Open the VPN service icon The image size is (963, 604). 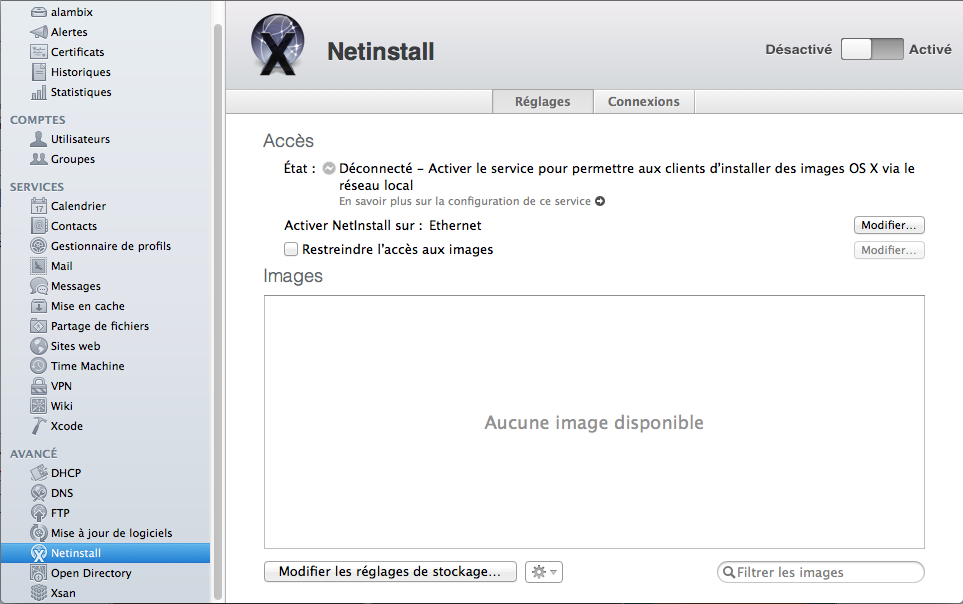coord(39,386)
